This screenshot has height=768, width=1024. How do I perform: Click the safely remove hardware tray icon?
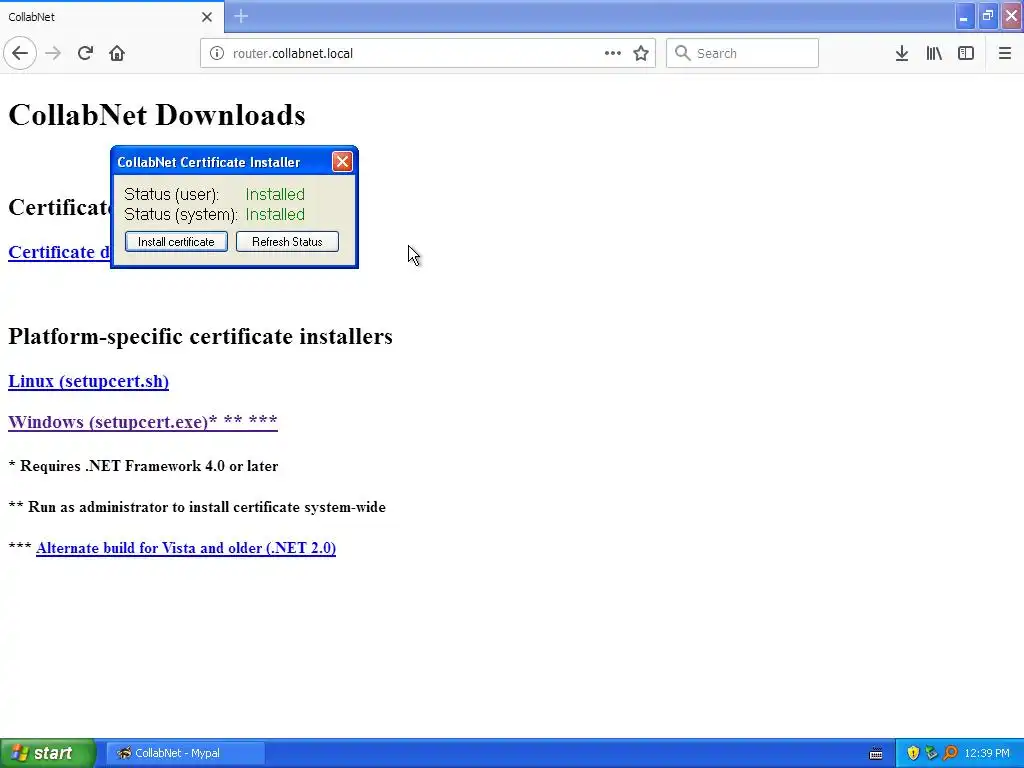[931, 753]
